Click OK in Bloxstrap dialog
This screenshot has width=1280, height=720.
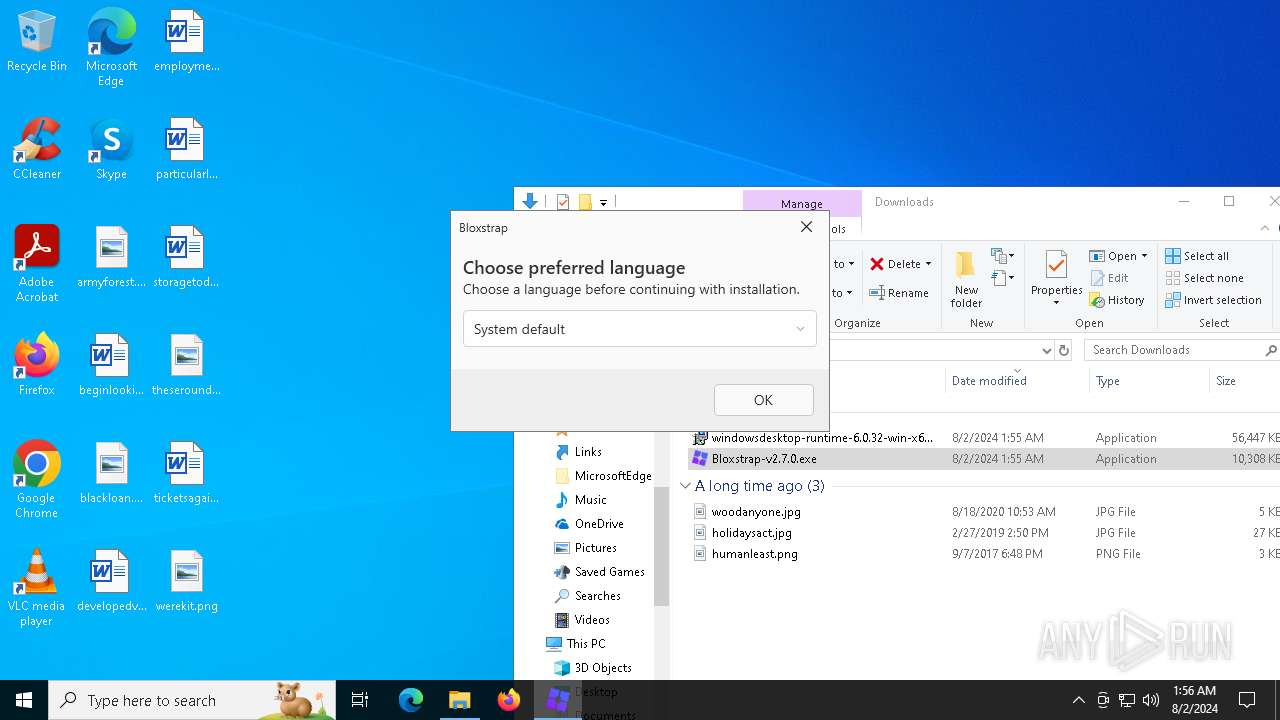(x=764, y=400)
